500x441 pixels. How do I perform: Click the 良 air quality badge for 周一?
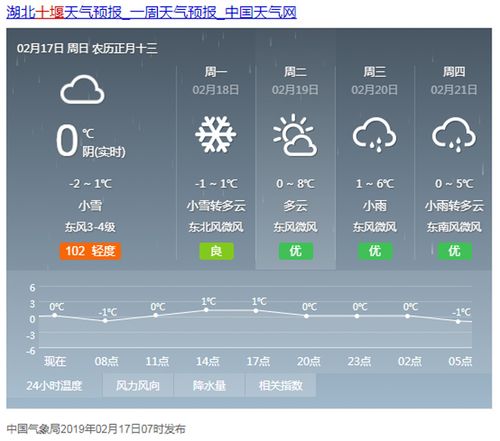coord(216,251)
